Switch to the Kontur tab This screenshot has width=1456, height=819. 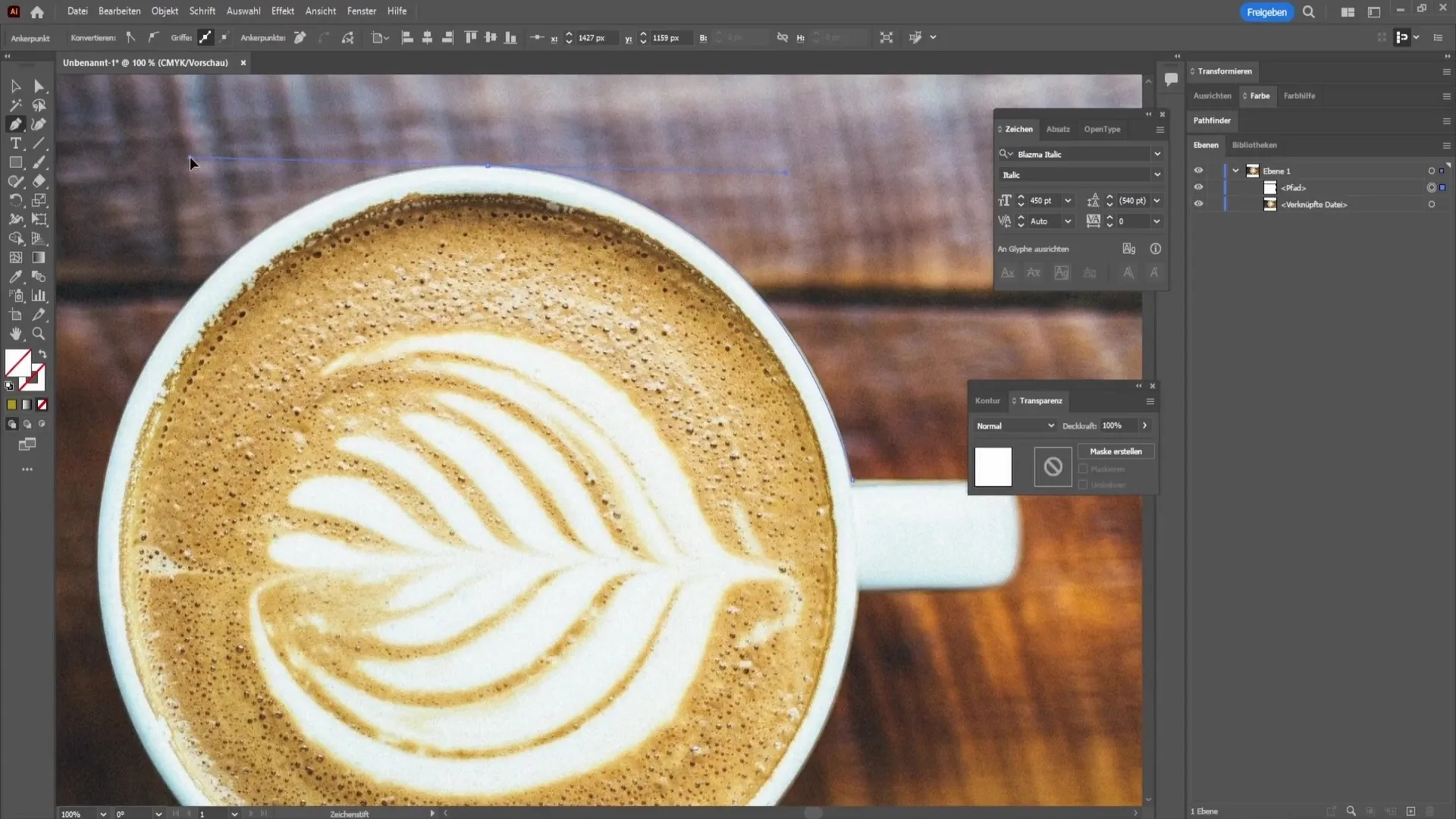[x=987, y=400]
